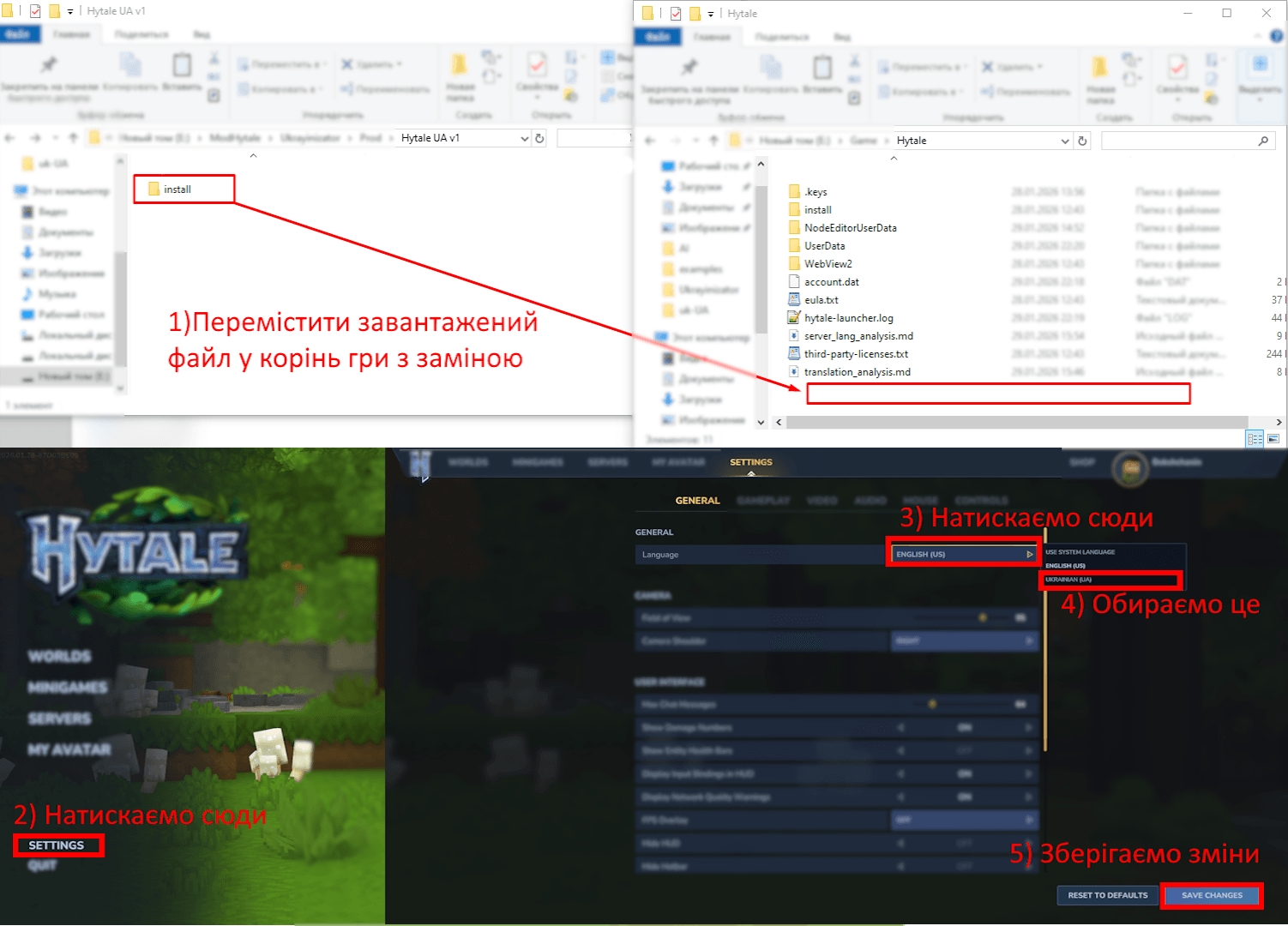Switch to large thumbnails view icon
Screen dimensions: 1288x926
point(1273,439)
